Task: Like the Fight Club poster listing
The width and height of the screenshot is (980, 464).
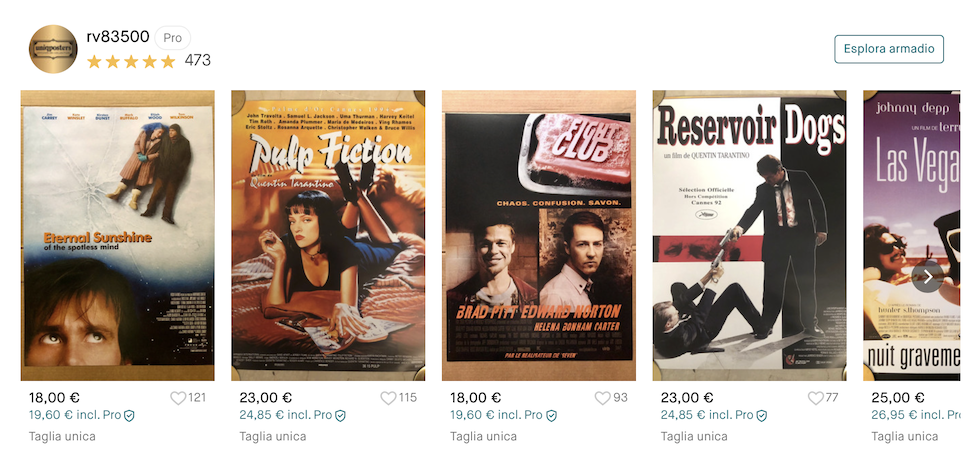Action: (x=602, y=398)
